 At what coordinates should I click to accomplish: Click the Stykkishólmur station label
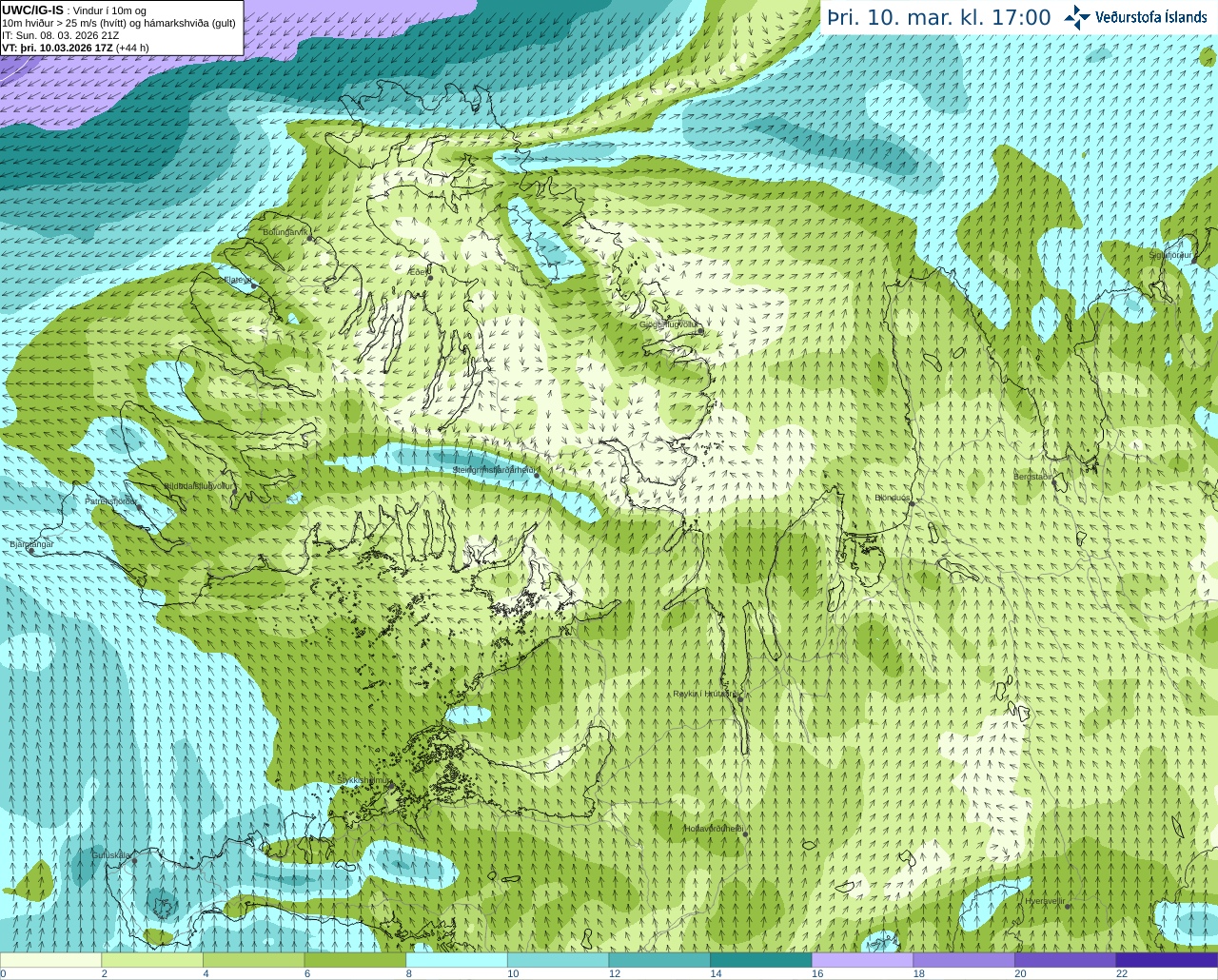(364, 780)
